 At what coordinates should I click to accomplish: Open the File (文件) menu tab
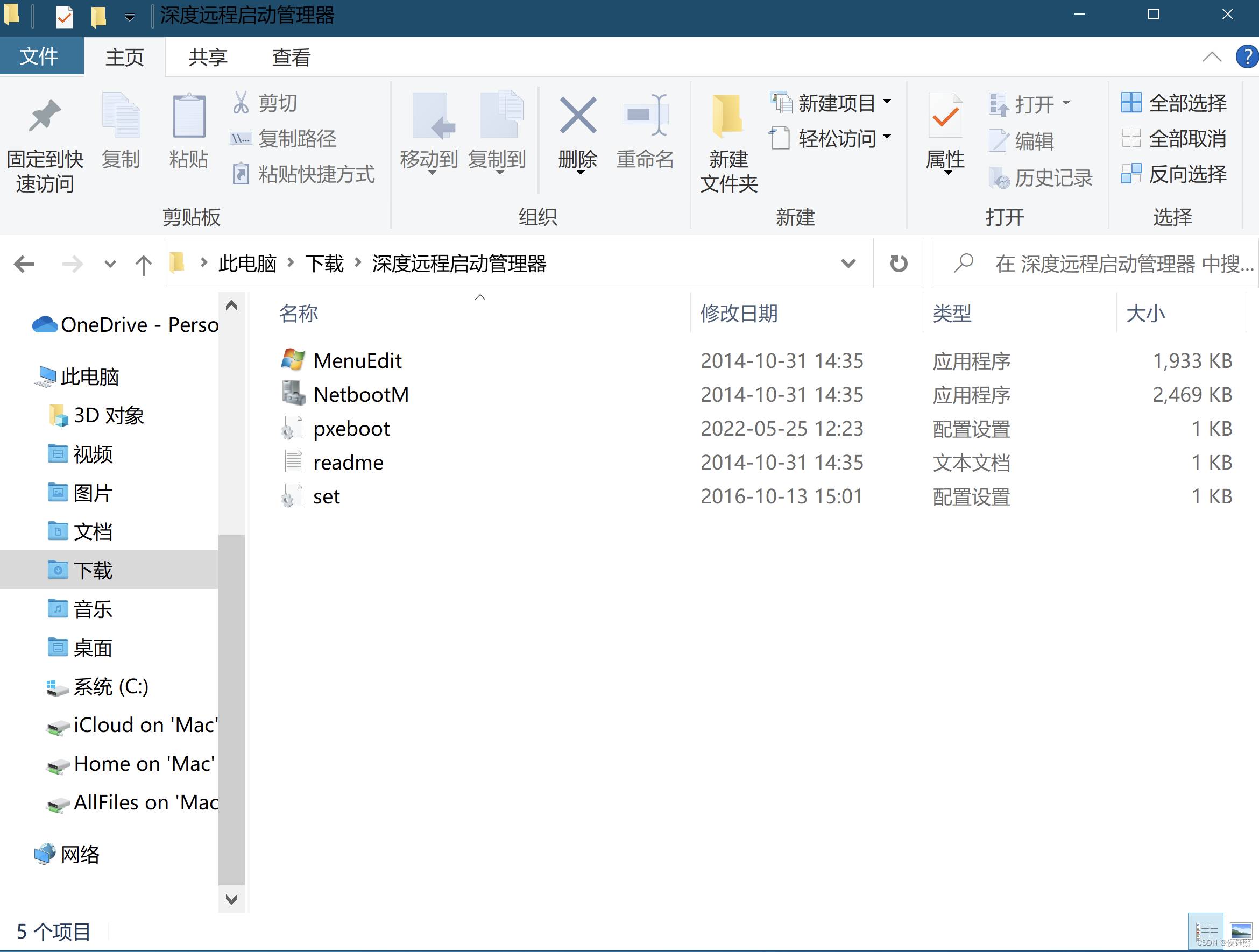(x=39, y=56)
